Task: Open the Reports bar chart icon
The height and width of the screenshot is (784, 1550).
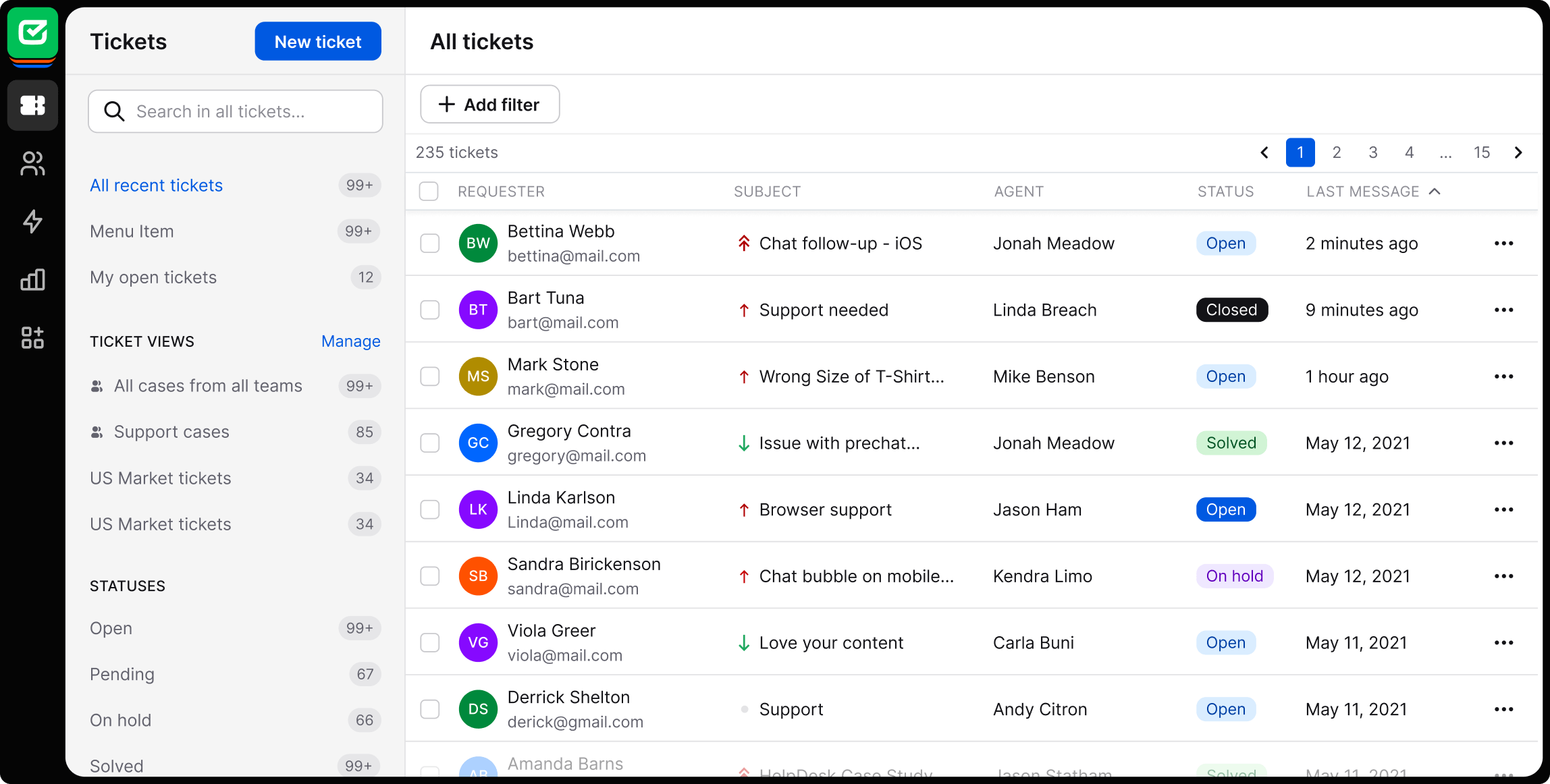Action: pyautogui.click(x=32, y=279)
